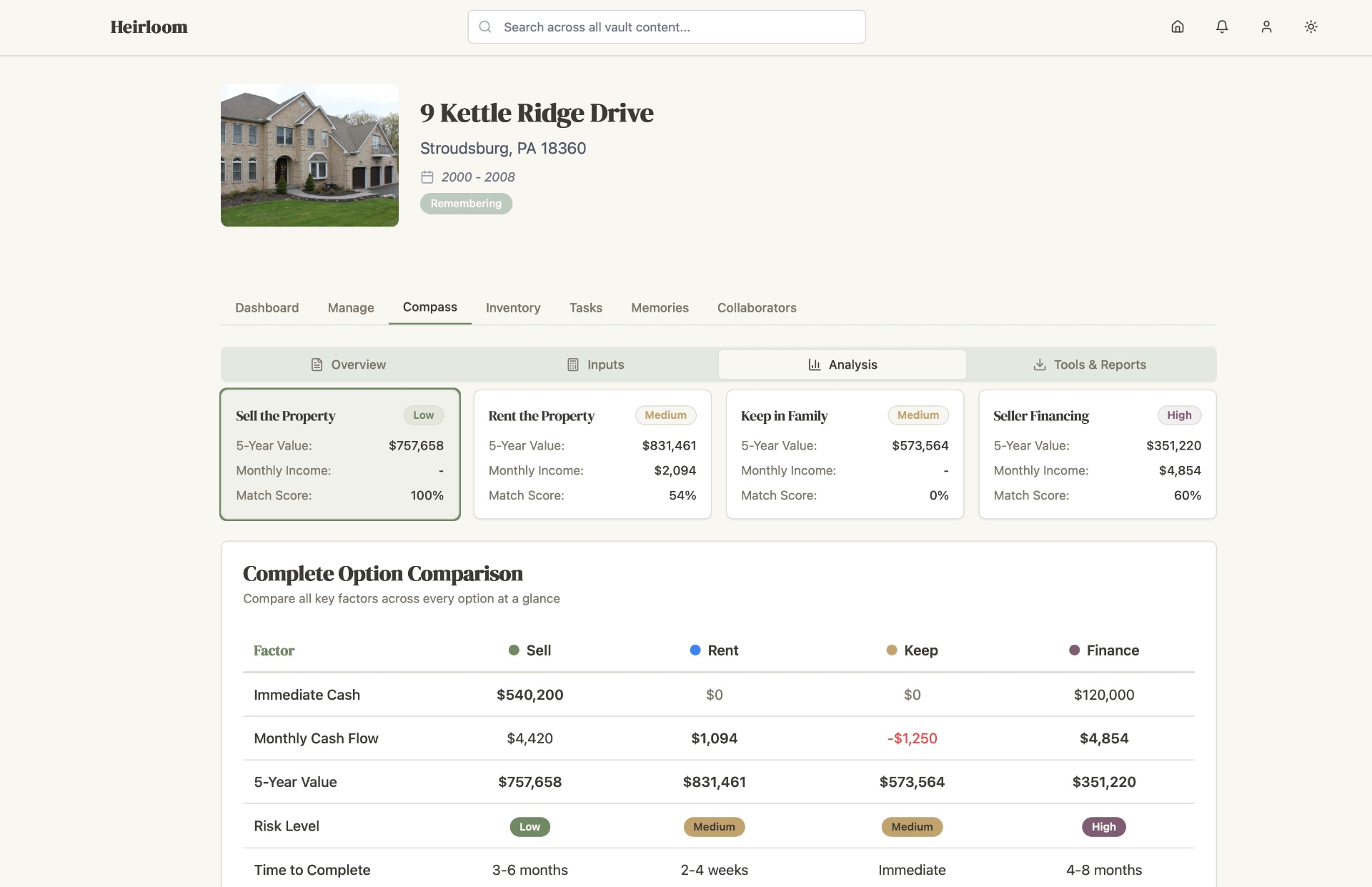The width and height of the screenshot is (1372, 887).
Task: Open the Memories tab
Action: pos(660,308)
